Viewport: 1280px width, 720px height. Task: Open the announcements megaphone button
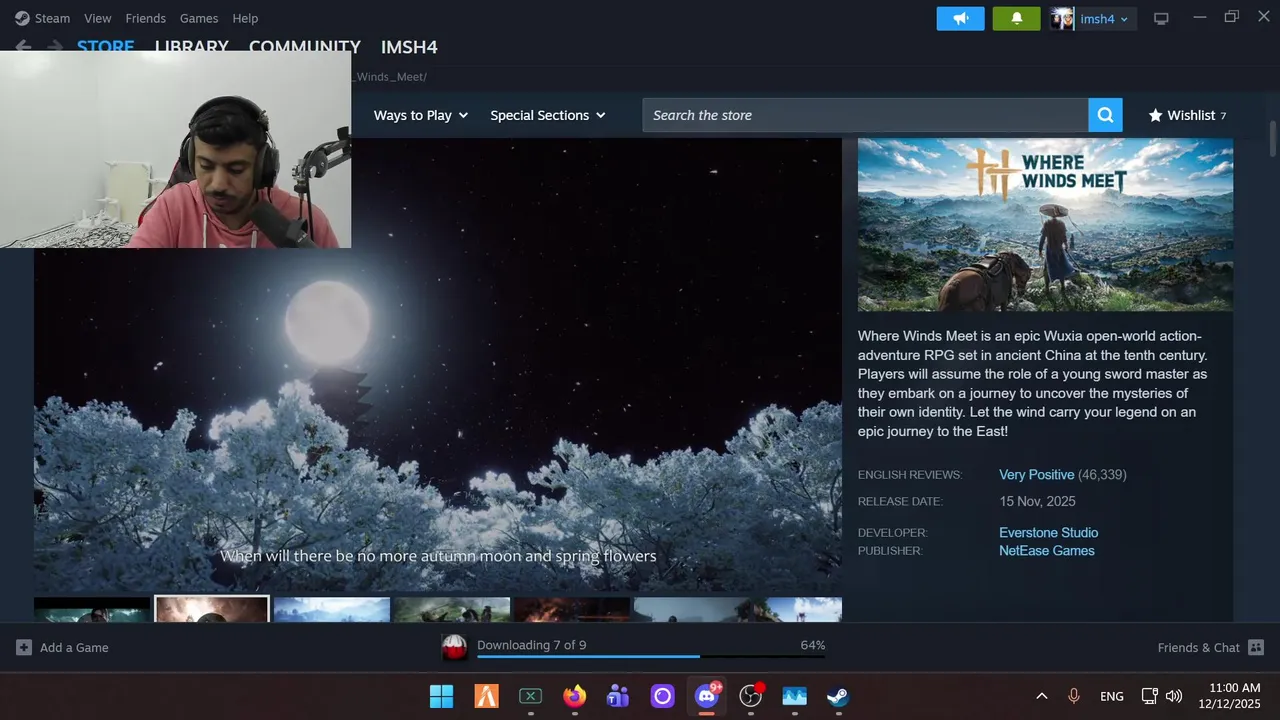961,18
